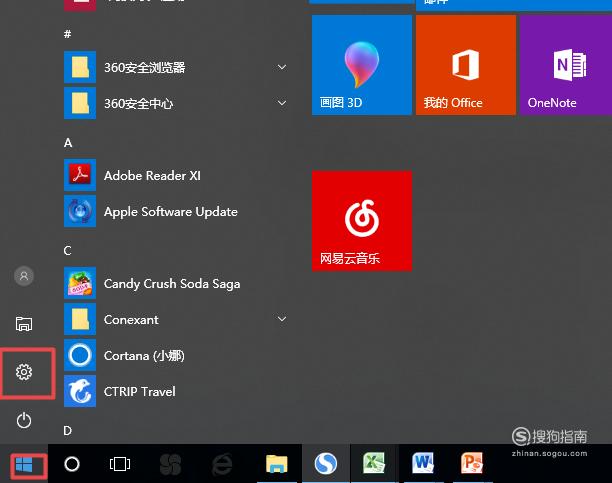Open the user account avatar icon
The image size is (612, 483).
[24, 276]
